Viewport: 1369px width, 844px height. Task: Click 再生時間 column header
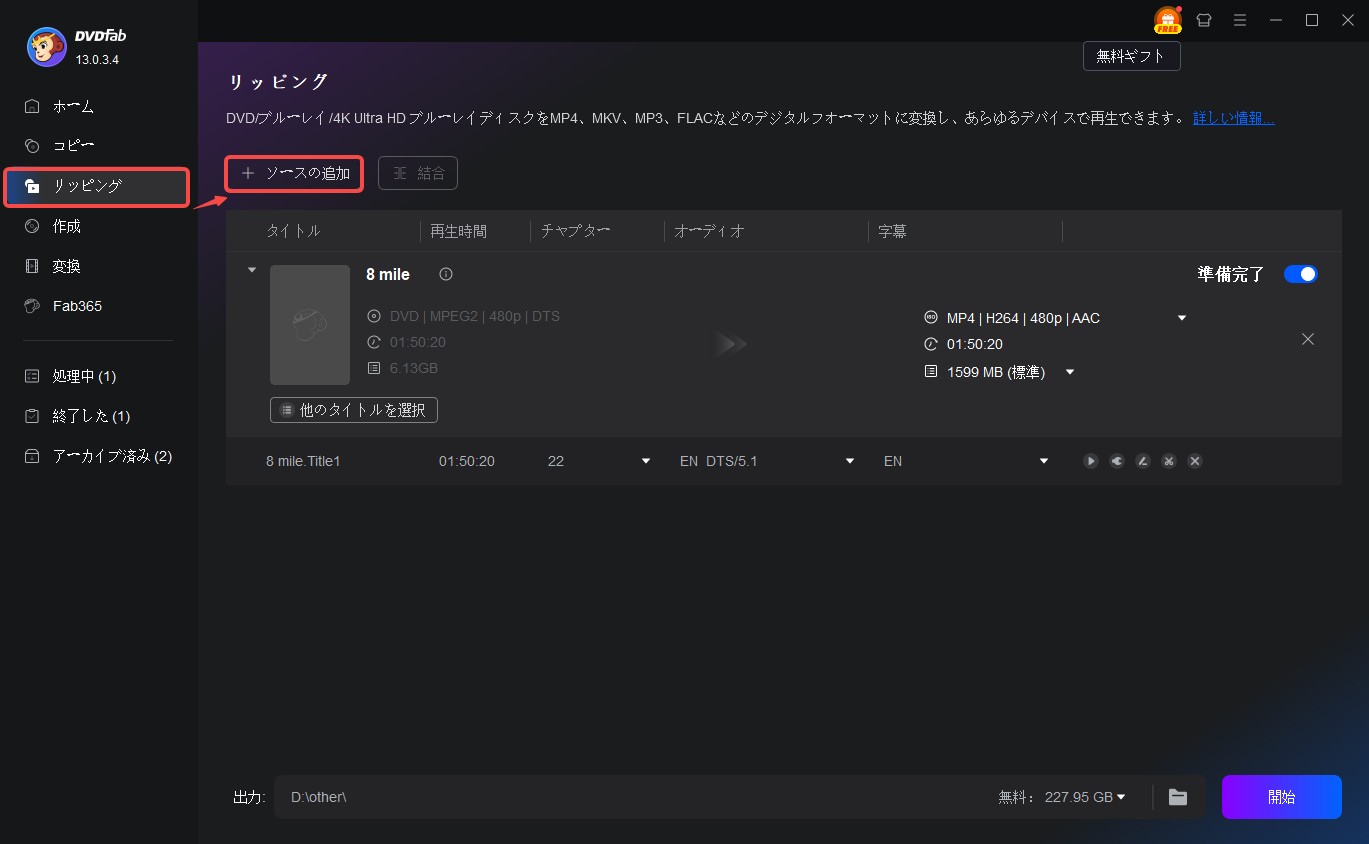click(x=458, y=231)
